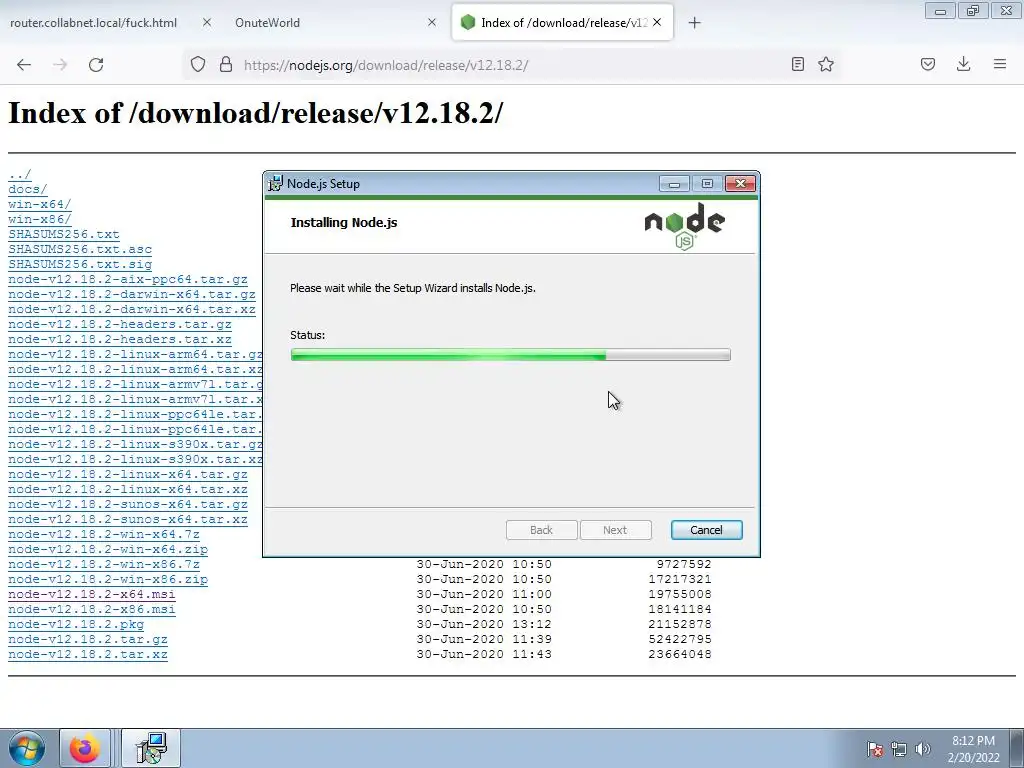Download node-v12.18.2-win-x64.7z
The width and height of the screenshot is (1024, 768).
tap(104, 535)
